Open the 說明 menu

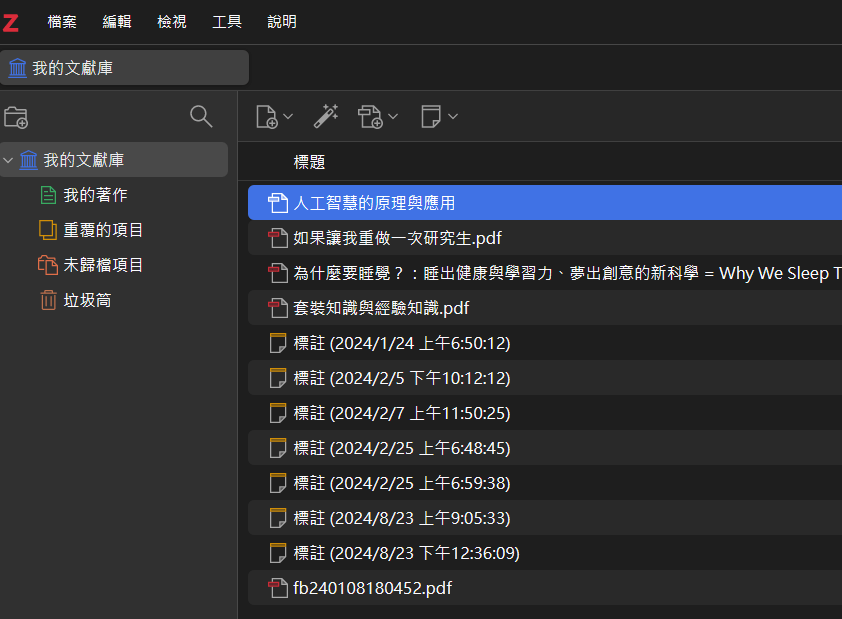tap(282, 21)
